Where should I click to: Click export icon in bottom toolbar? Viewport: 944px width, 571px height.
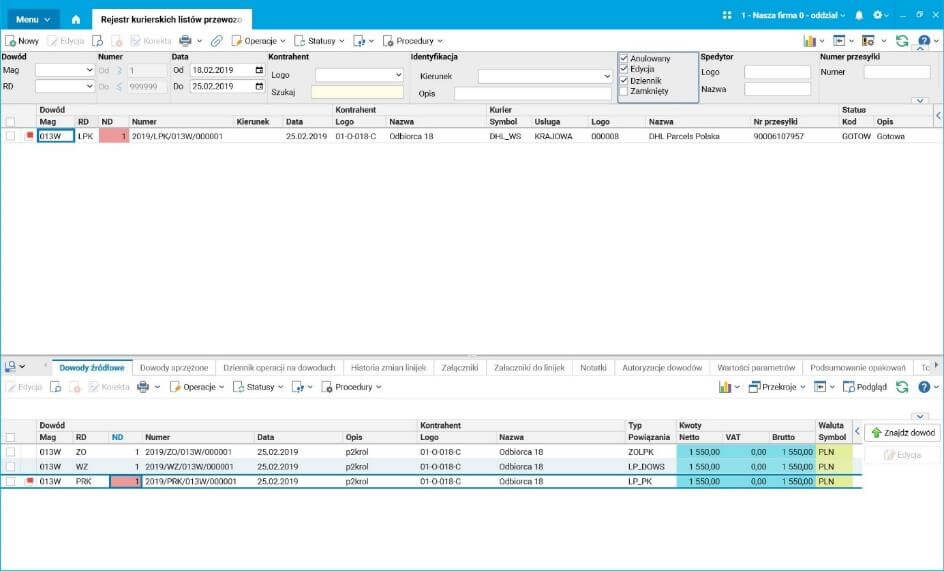[297, 387]
